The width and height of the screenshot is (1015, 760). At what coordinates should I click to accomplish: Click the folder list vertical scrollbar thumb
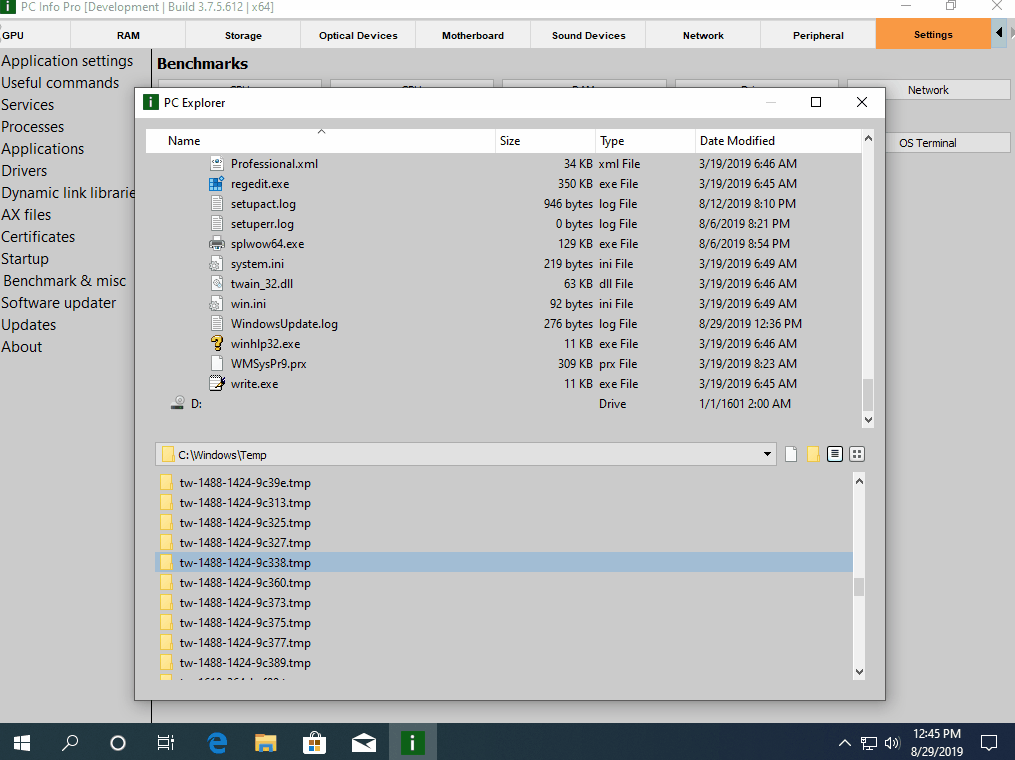tap(859, 587)
